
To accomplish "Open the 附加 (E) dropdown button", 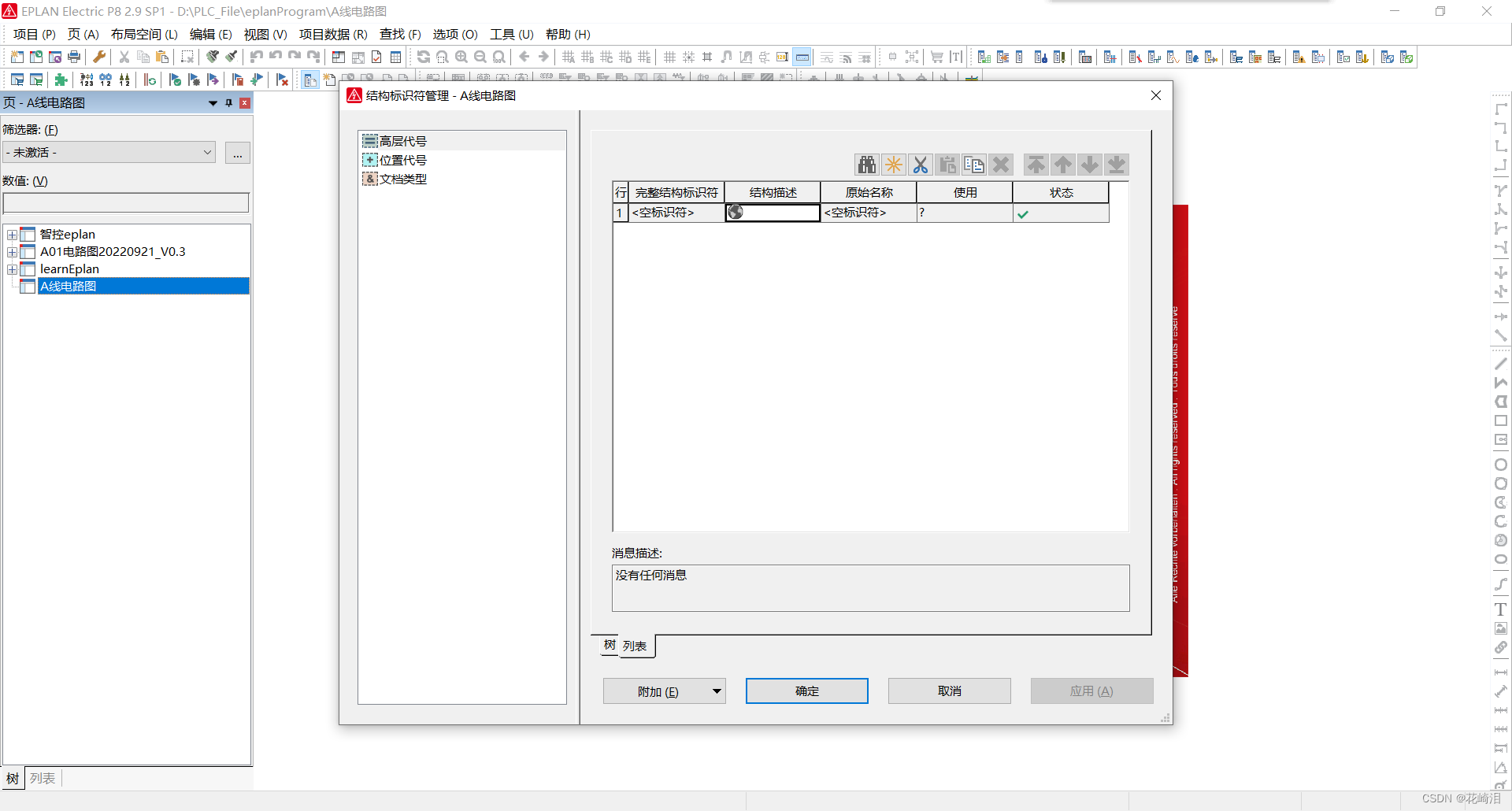I will [665, 691].
